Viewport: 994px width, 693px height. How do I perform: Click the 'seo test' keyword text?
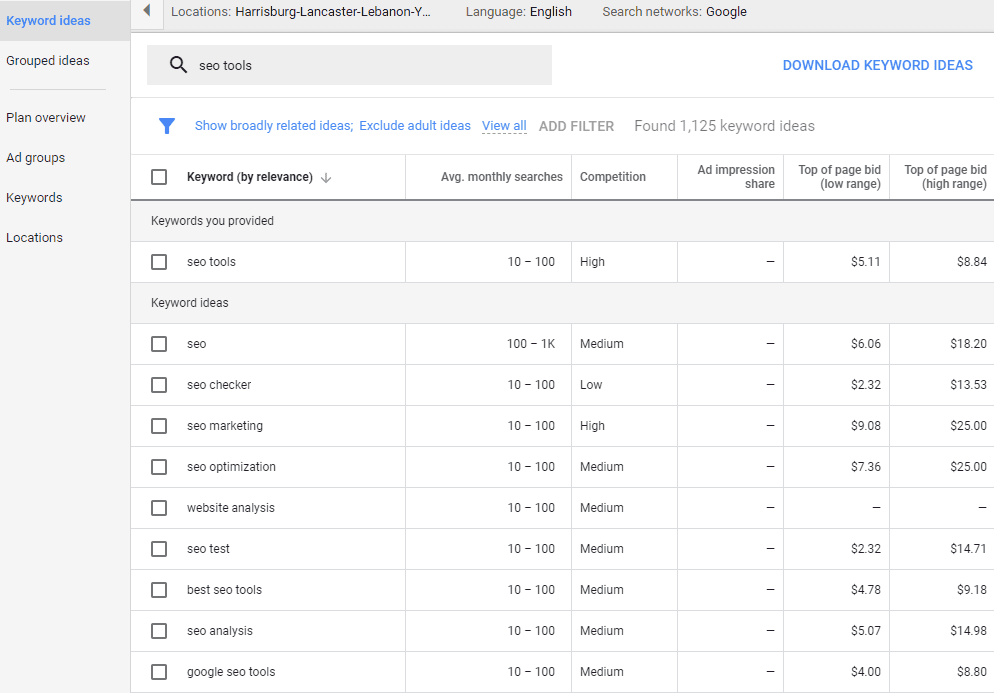click(x=208, y=549)
